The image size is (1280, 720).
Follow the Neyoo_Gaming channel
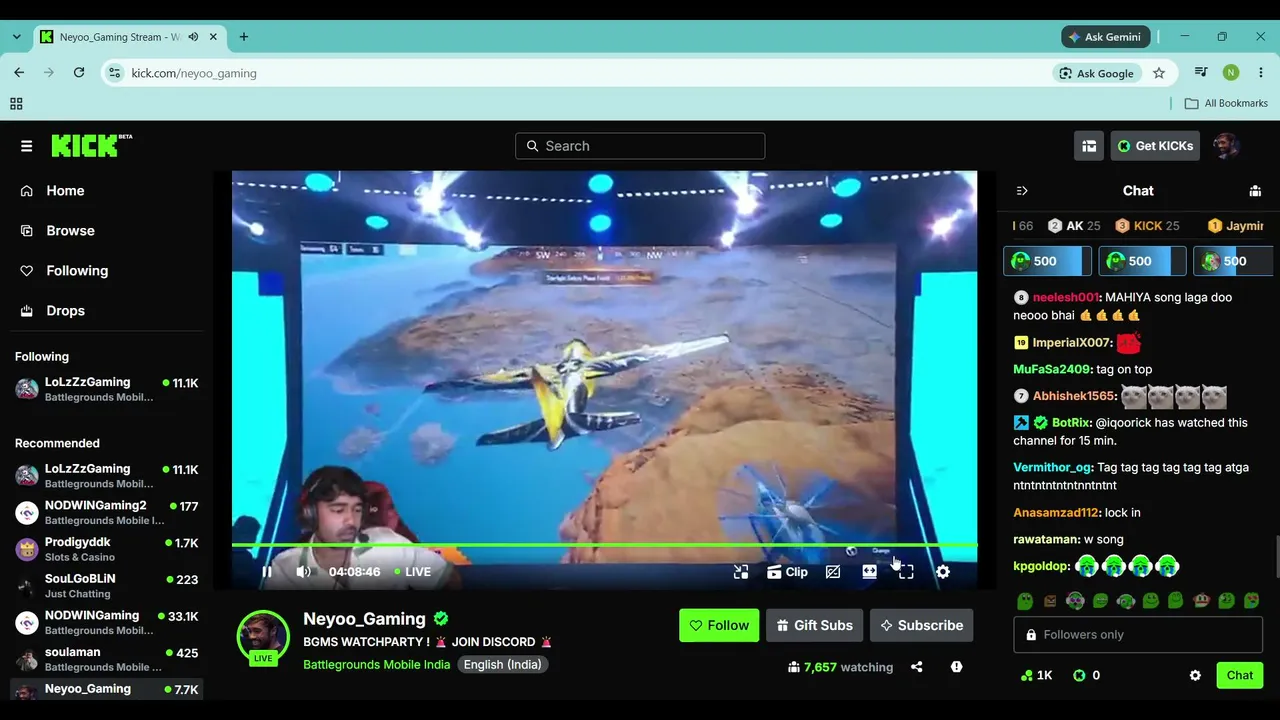click(x=719, y=625)
